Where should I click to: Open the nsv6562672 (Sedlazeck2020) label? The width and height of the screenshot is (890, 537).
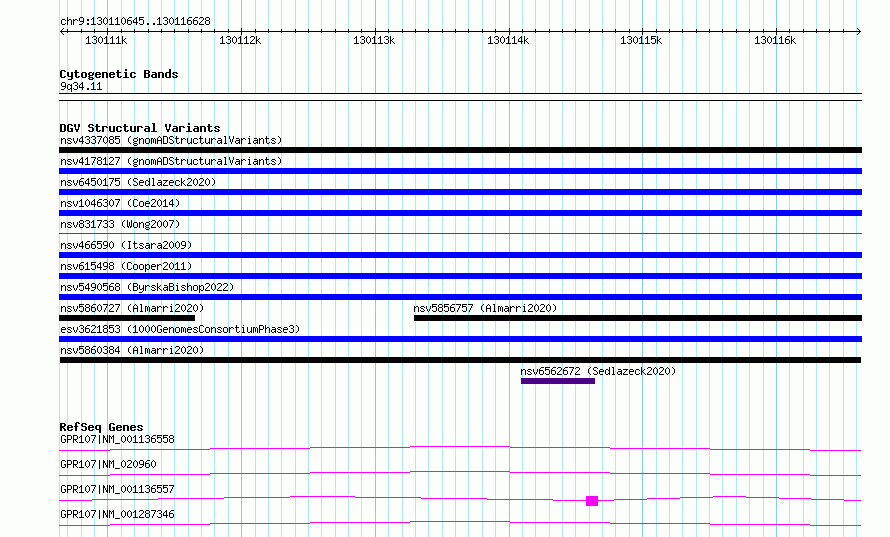pyautogui.click(x=598, y=371)
